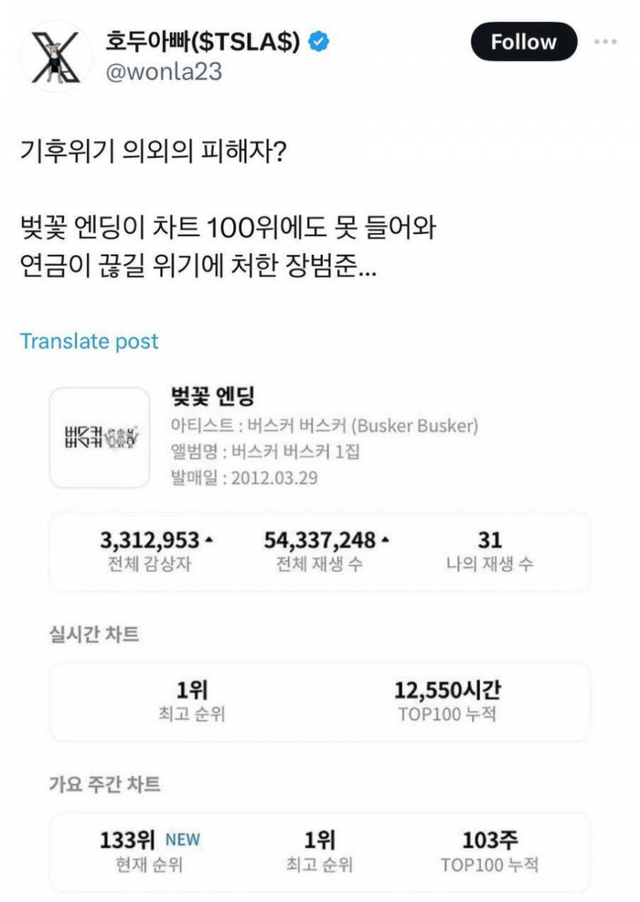Click the Translate post link
640x902 pixels.
coord(89,341)
